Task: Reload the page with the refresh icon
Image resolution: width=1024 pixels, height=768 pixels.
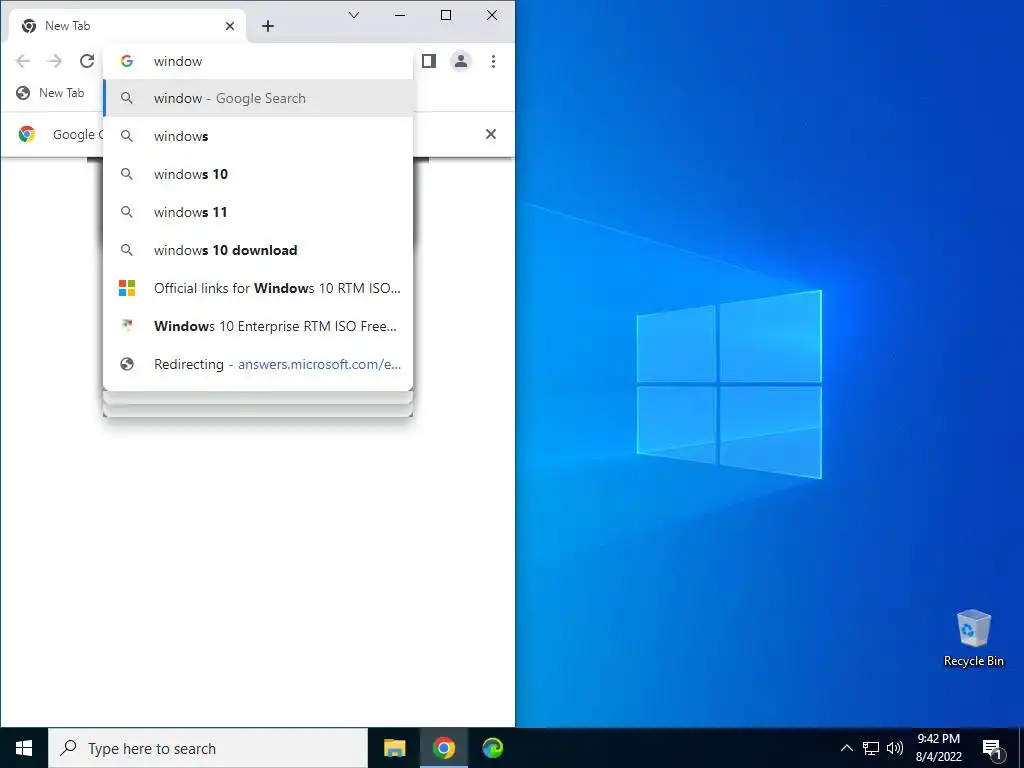Action: (x=87, y=61)
